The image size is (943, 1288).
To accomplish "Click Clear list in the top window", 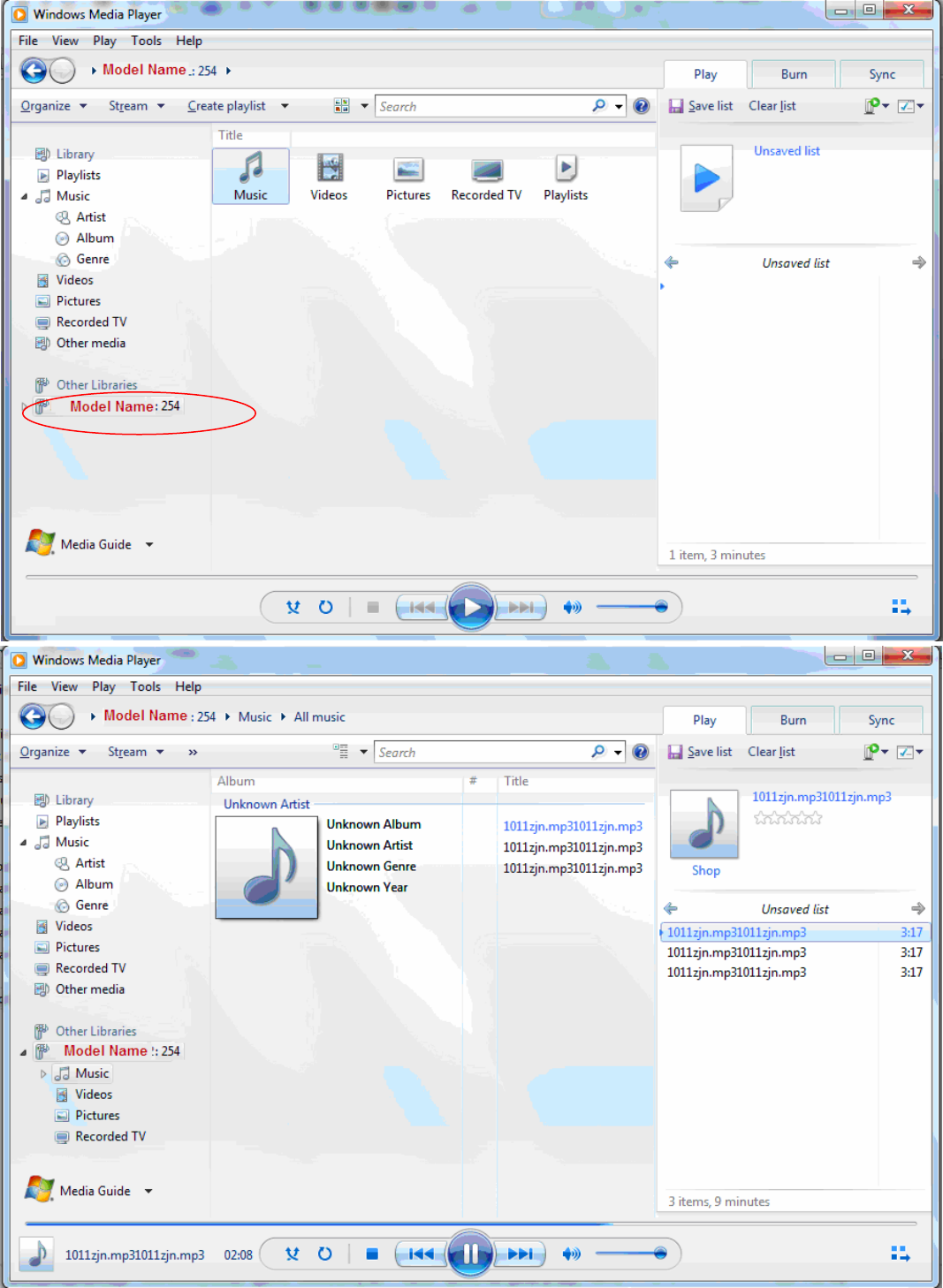I will pyautogui.click(x=772, y=106).
